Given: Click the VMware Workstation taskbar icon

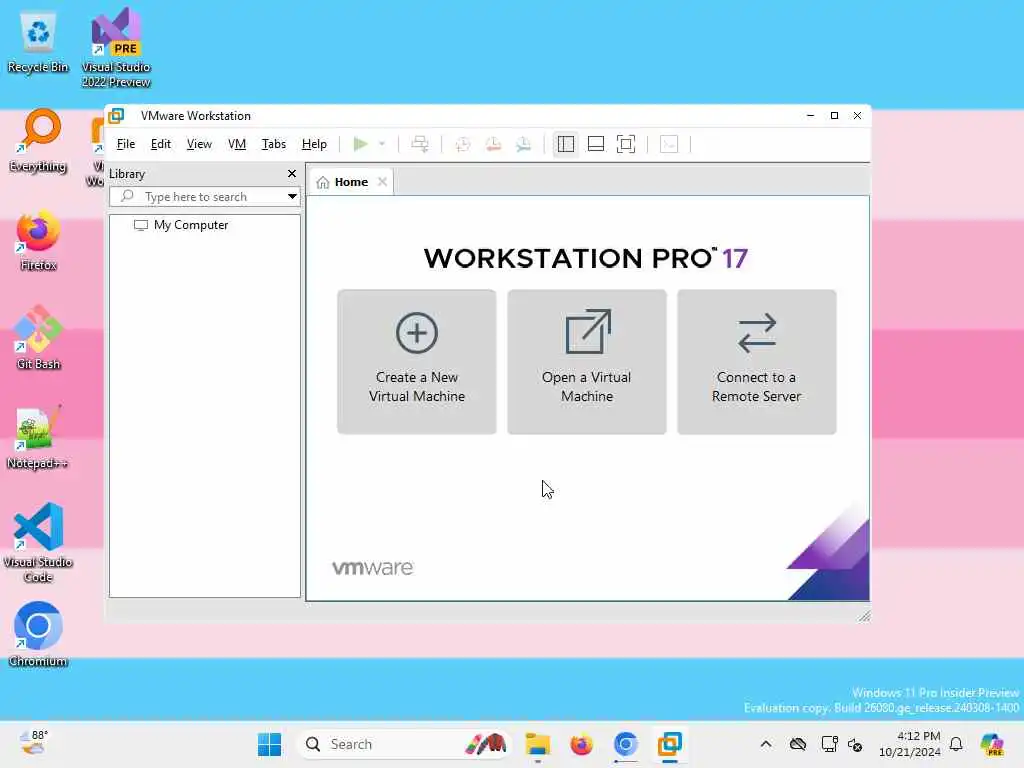Looking at the screenshot, I should pyautogui.click(x=670, y=744).
